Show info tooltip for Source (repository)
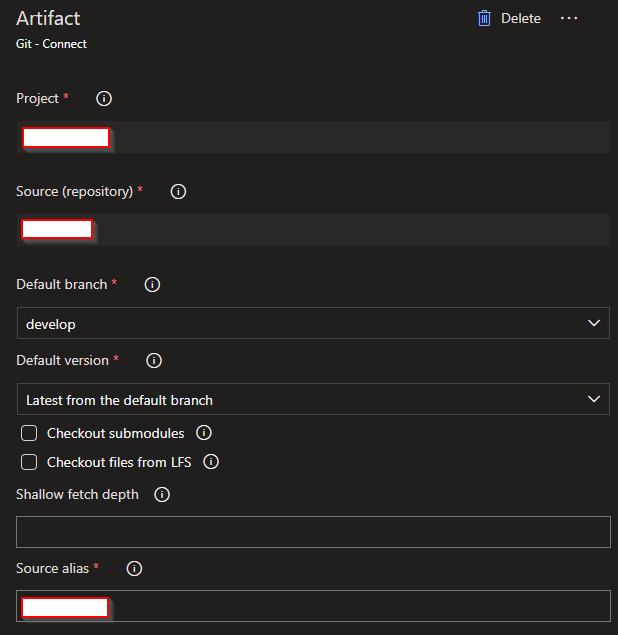618x635 pixels. coord(179,191)
